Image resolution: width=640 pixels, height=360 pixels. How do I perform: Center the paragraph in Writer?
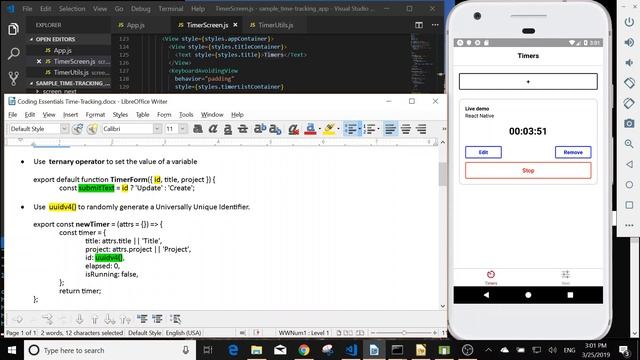click(x=406, y=129)
